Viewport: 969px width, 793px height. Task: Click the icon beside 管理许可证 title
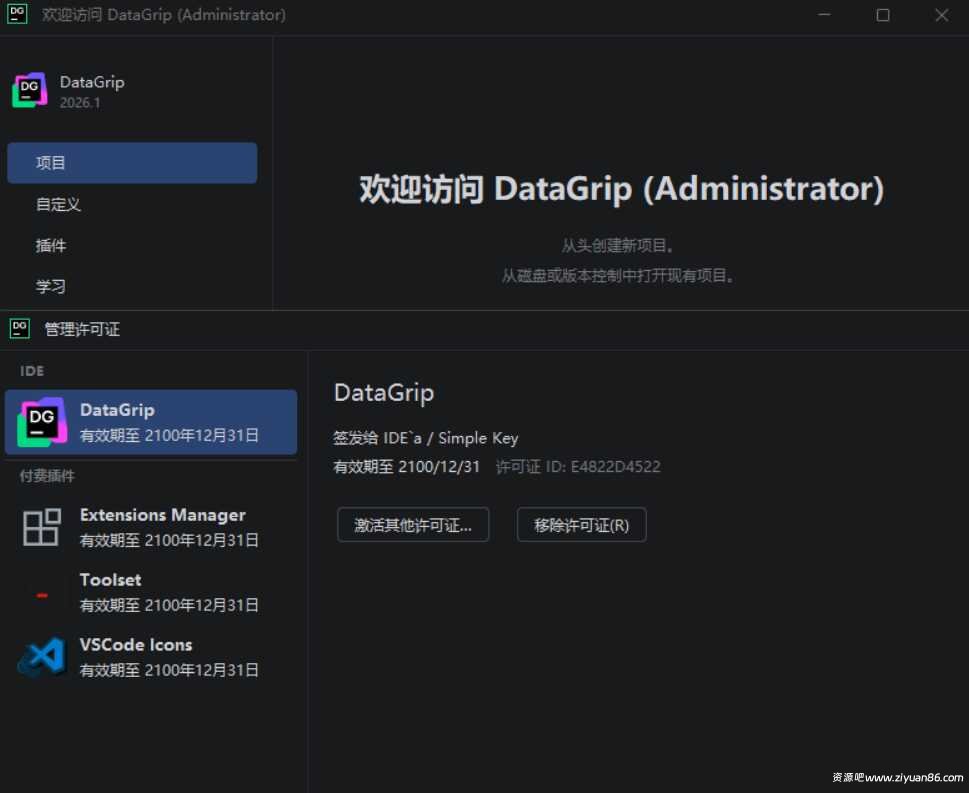coord(20,328)
